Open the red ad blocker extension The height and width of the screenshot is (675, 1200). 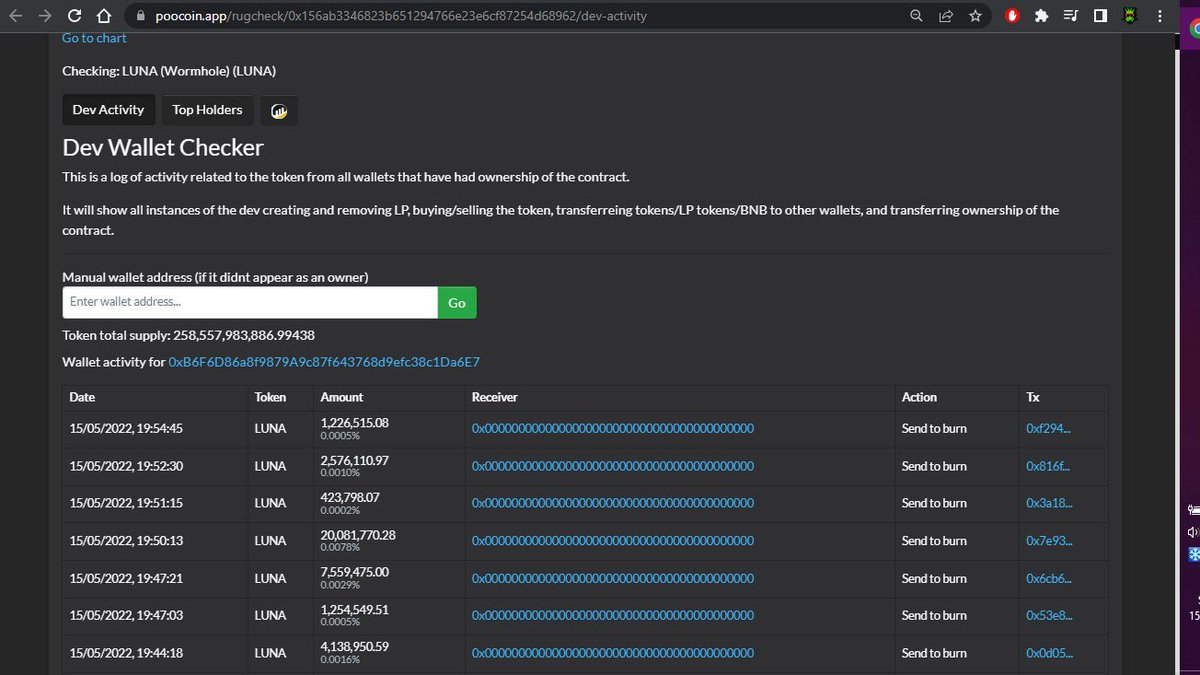[x=1012, y=16]
